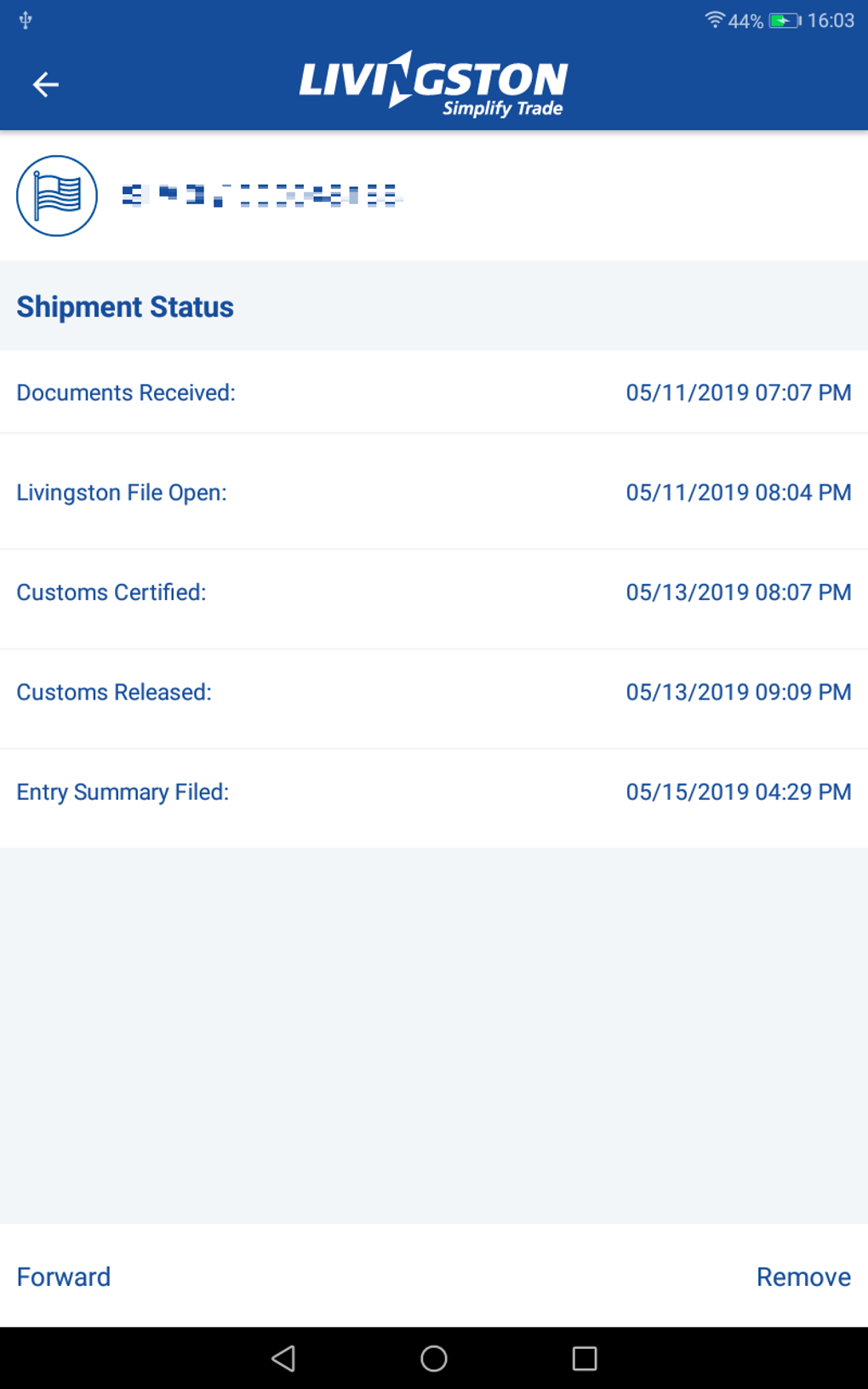Tap the battery charging icon
The image size is (868, 1389).
(x=784, y=20)
